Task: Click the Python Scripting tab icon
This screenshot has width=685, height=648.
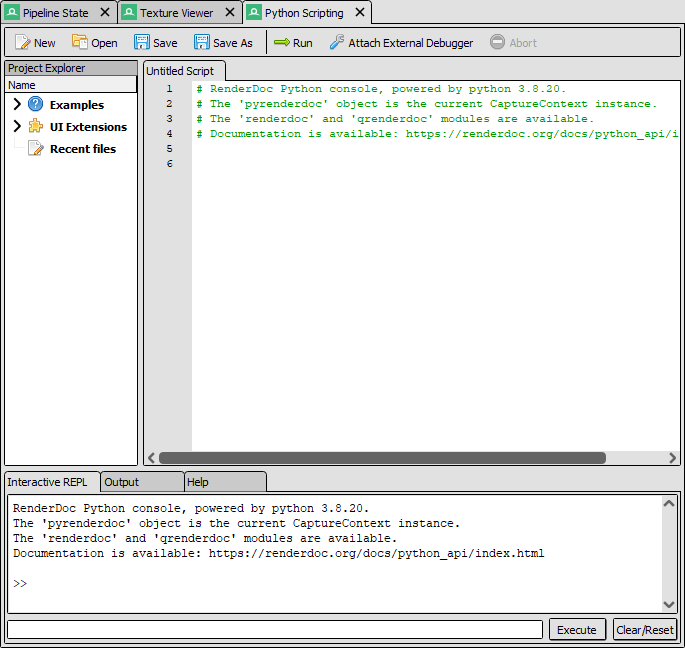Action: 254,12
